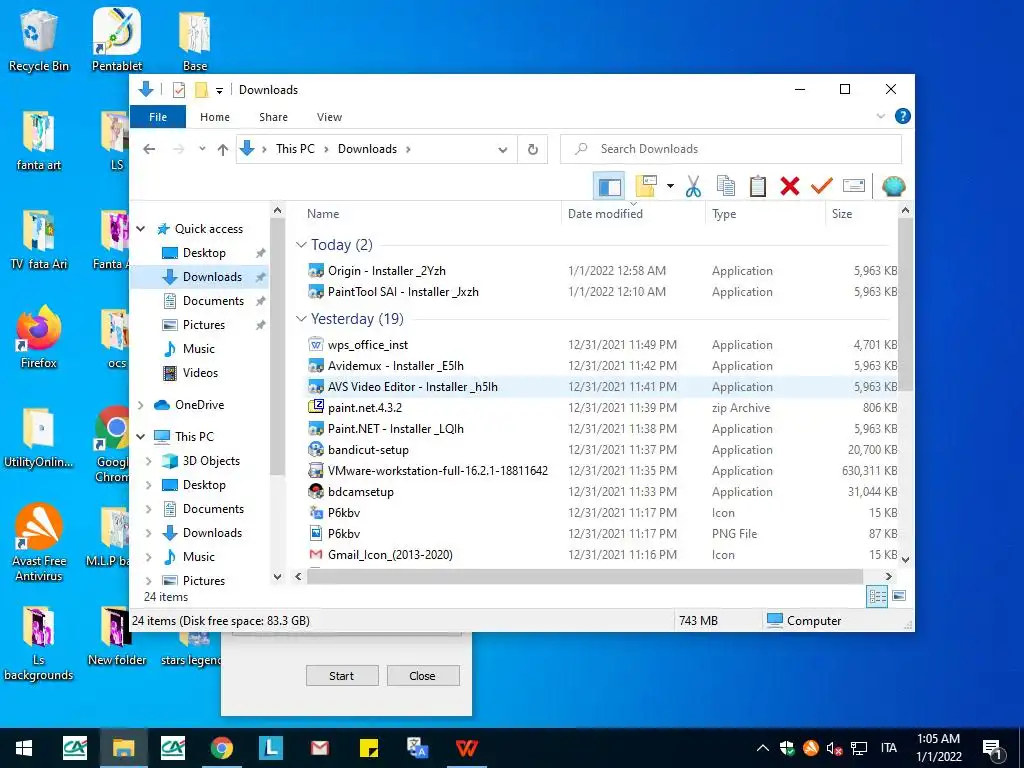Open dropdown arrow beside new folder icon

point(670,187)
